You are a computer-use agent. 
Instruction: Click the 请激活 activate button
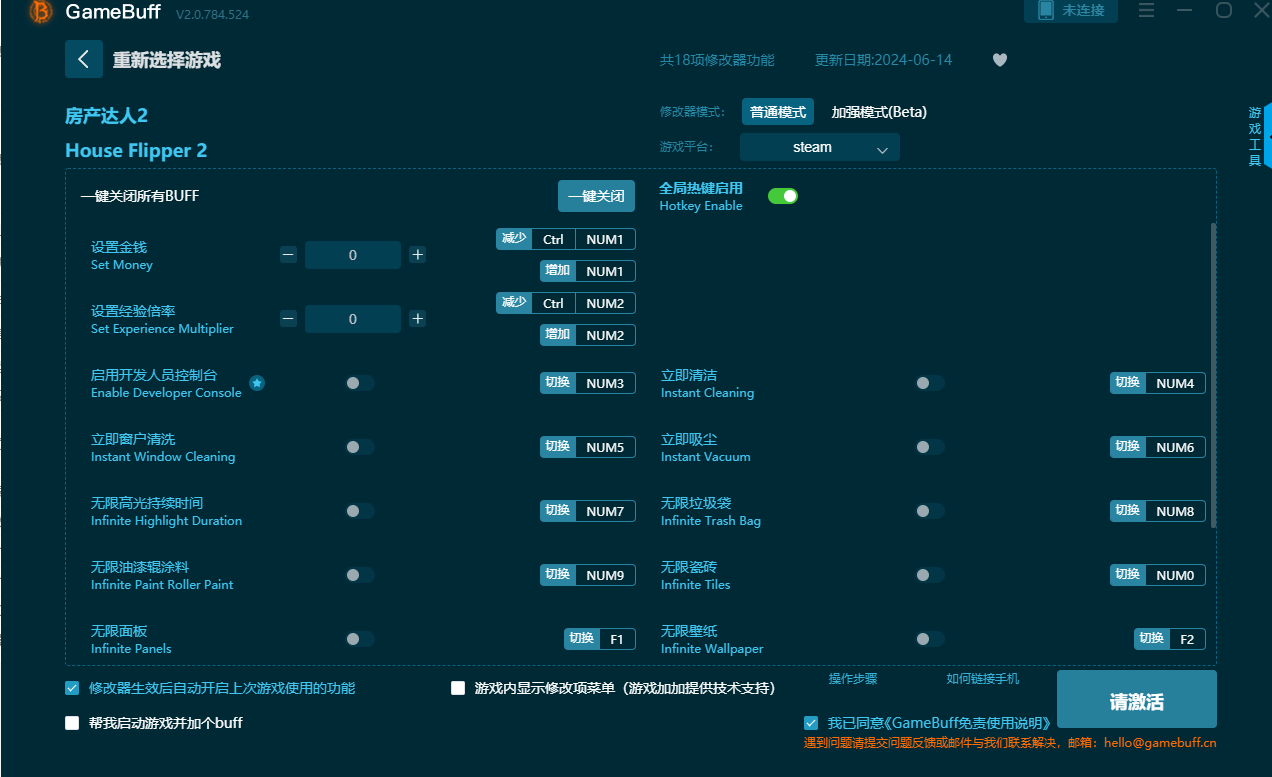pos(1137,699)
